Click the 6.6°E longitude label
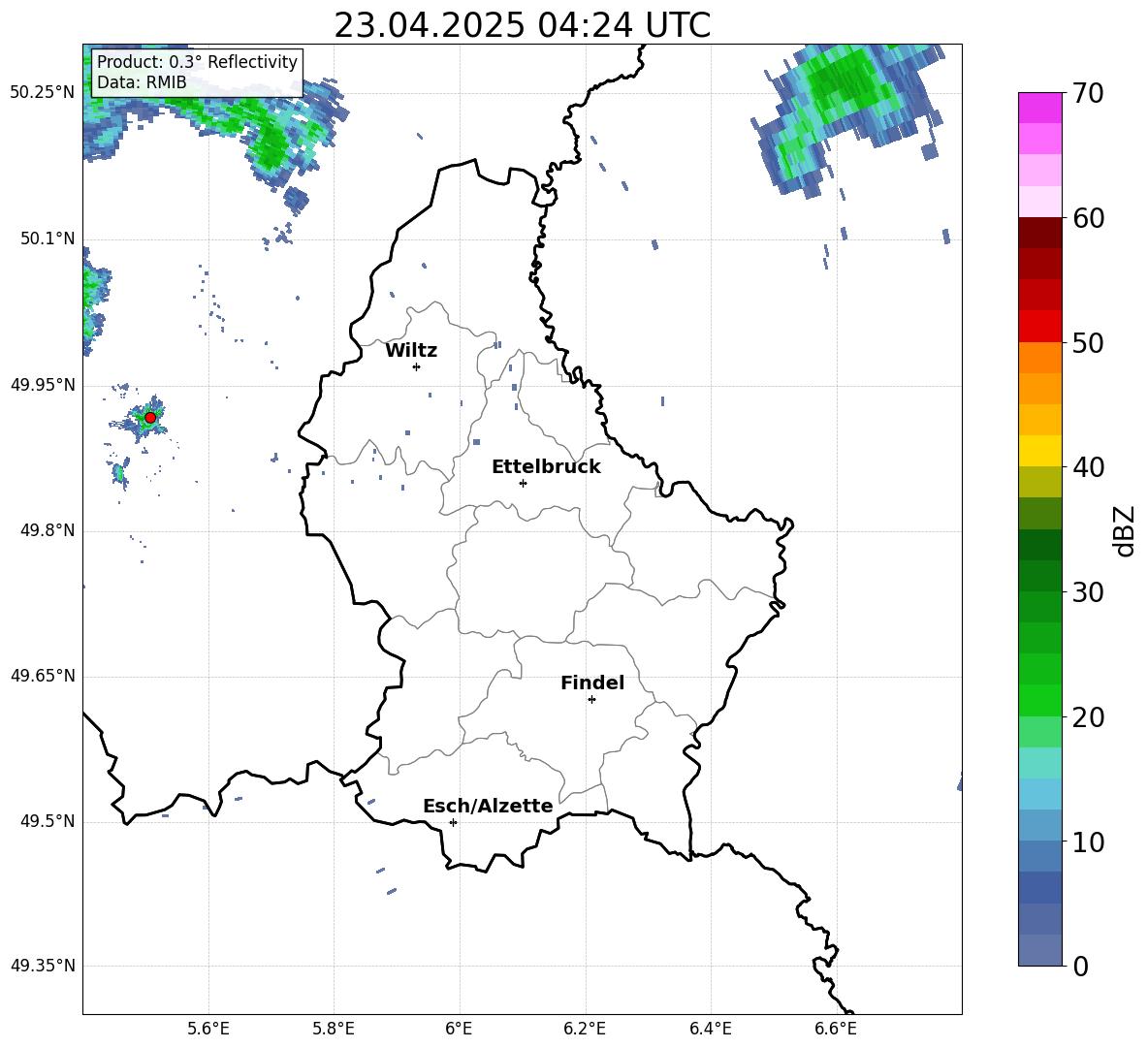 click(x=836, y=1029)
